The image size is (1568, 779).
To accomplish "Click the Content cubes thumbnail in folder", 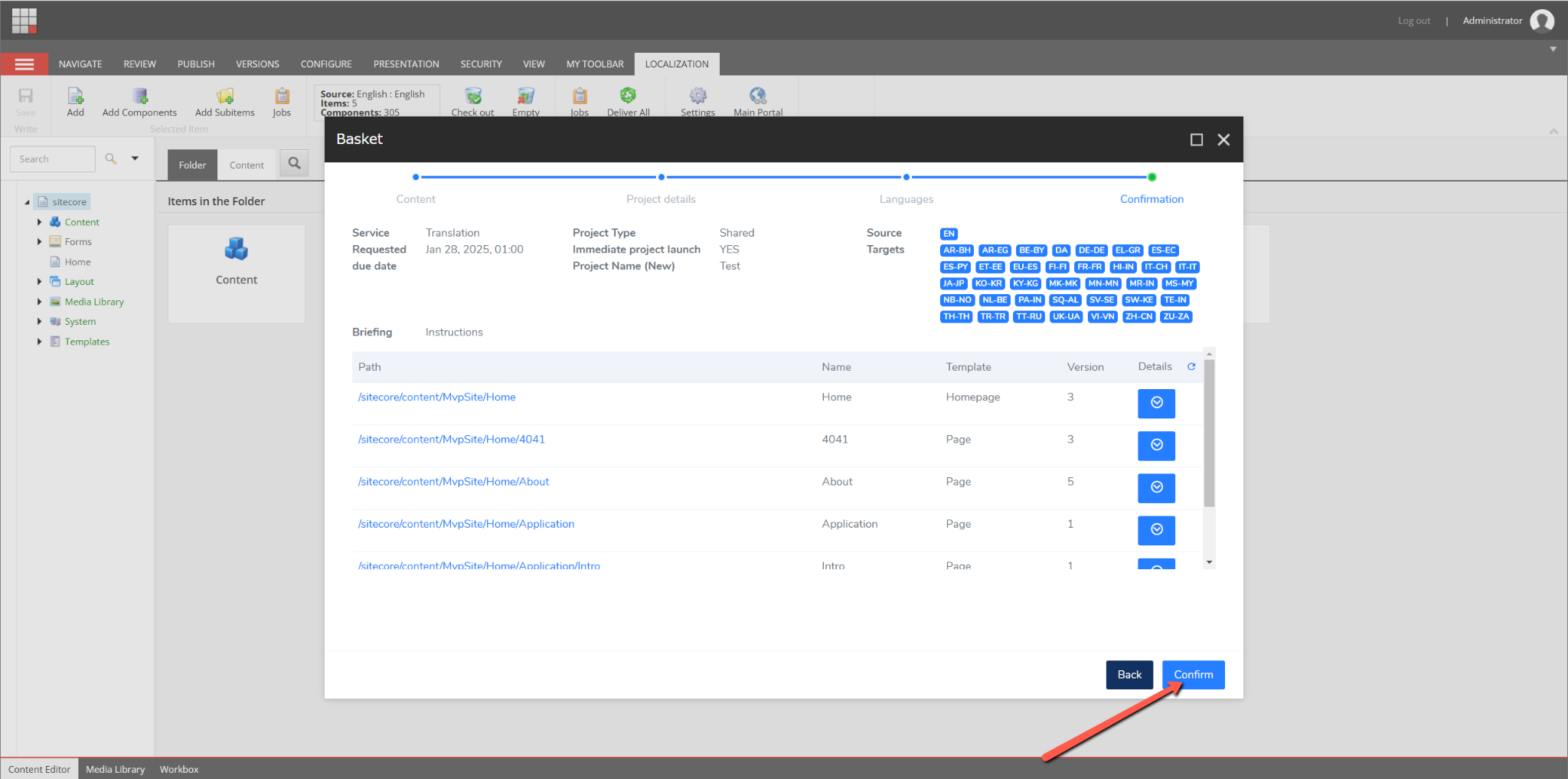I will click(x=237, y=249).
